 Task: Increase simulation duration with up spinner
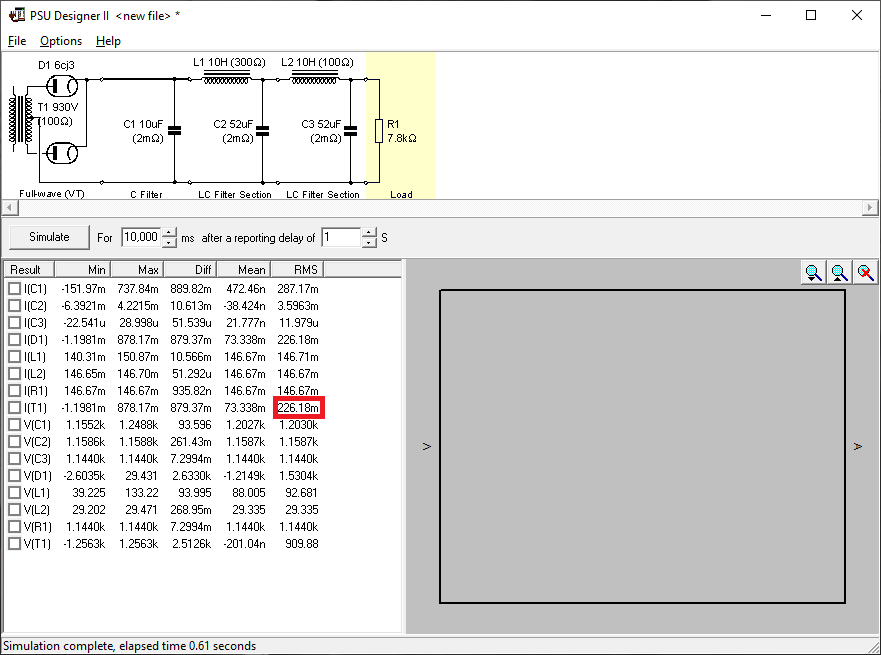click(x=169, y=232)
